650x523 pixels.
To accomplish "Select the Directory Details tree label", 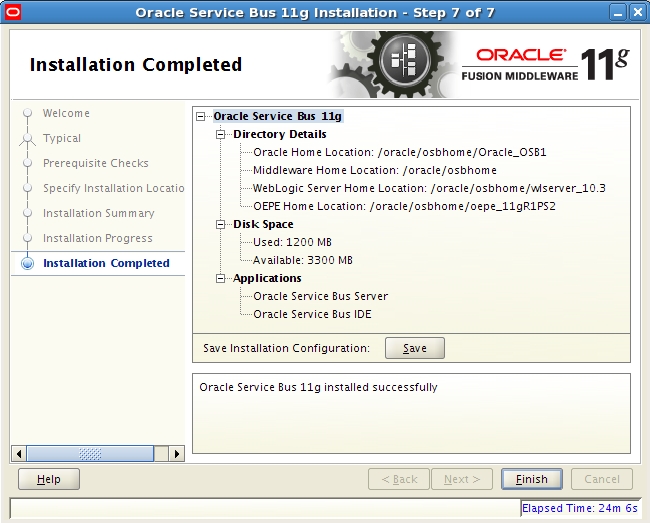I will 280,134.
